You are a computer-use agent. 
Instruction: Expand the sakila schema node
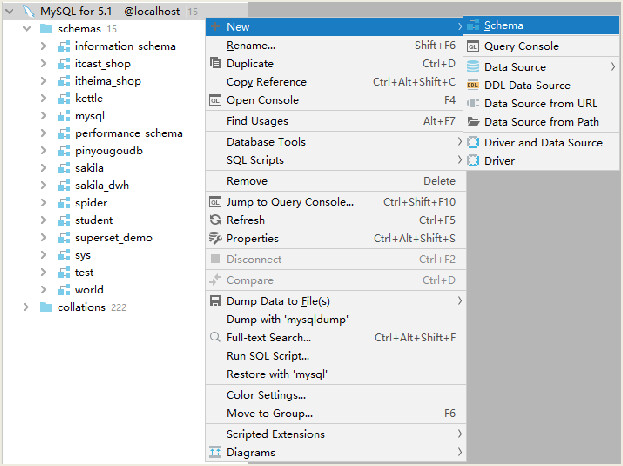[x=44, y=168]
